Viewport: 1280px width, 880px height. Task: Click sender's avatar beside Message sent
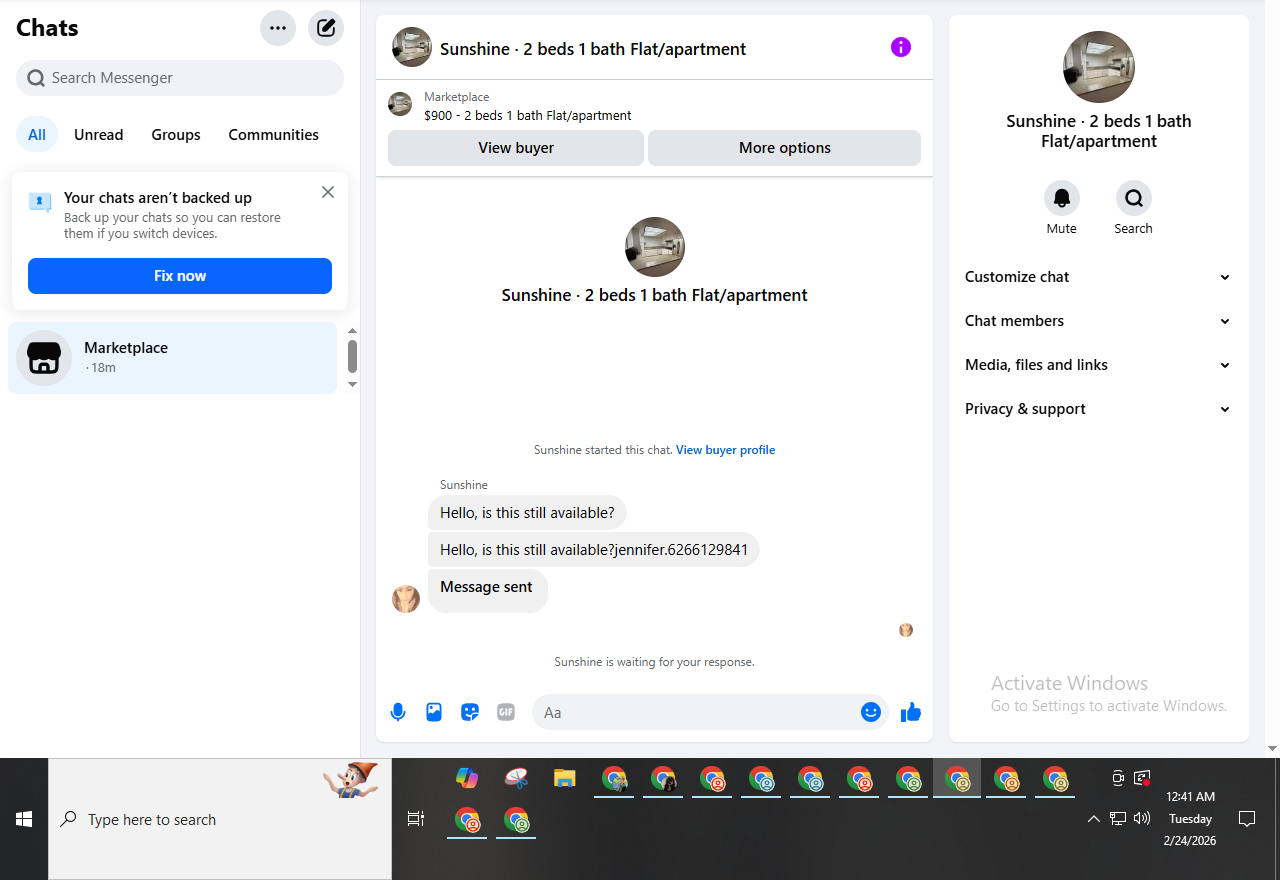click(x=406, y=599)
